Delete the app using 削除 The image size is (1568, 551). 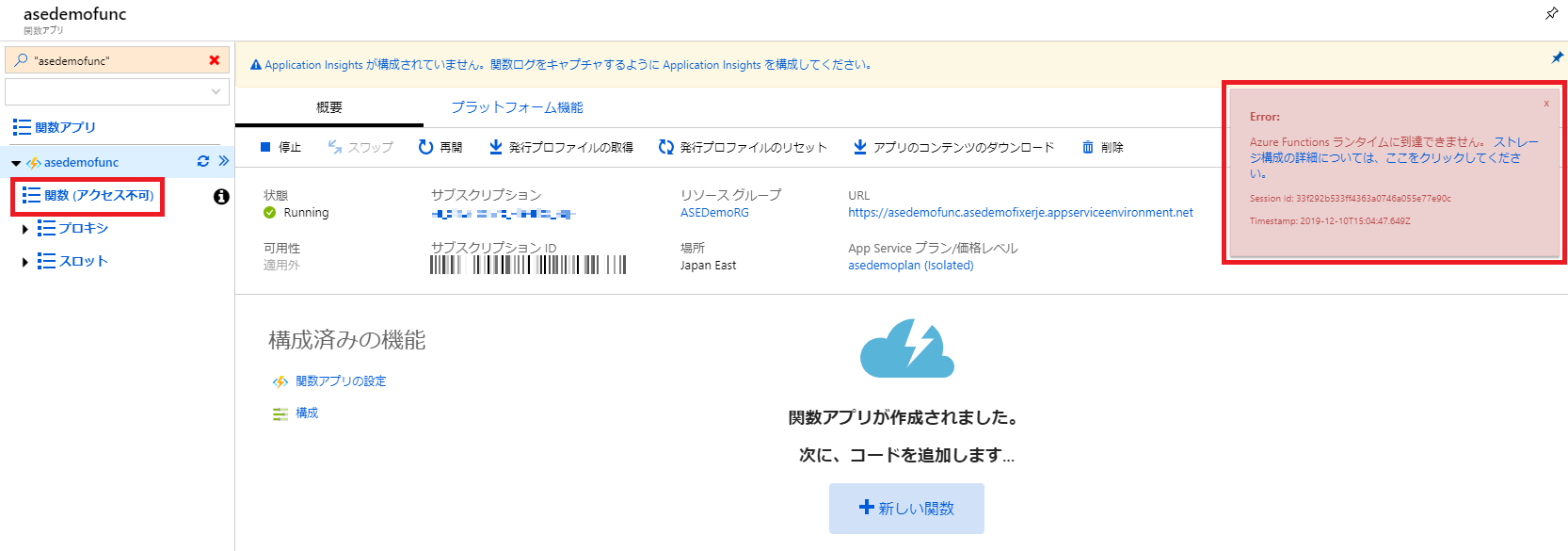click(1102, 147)
